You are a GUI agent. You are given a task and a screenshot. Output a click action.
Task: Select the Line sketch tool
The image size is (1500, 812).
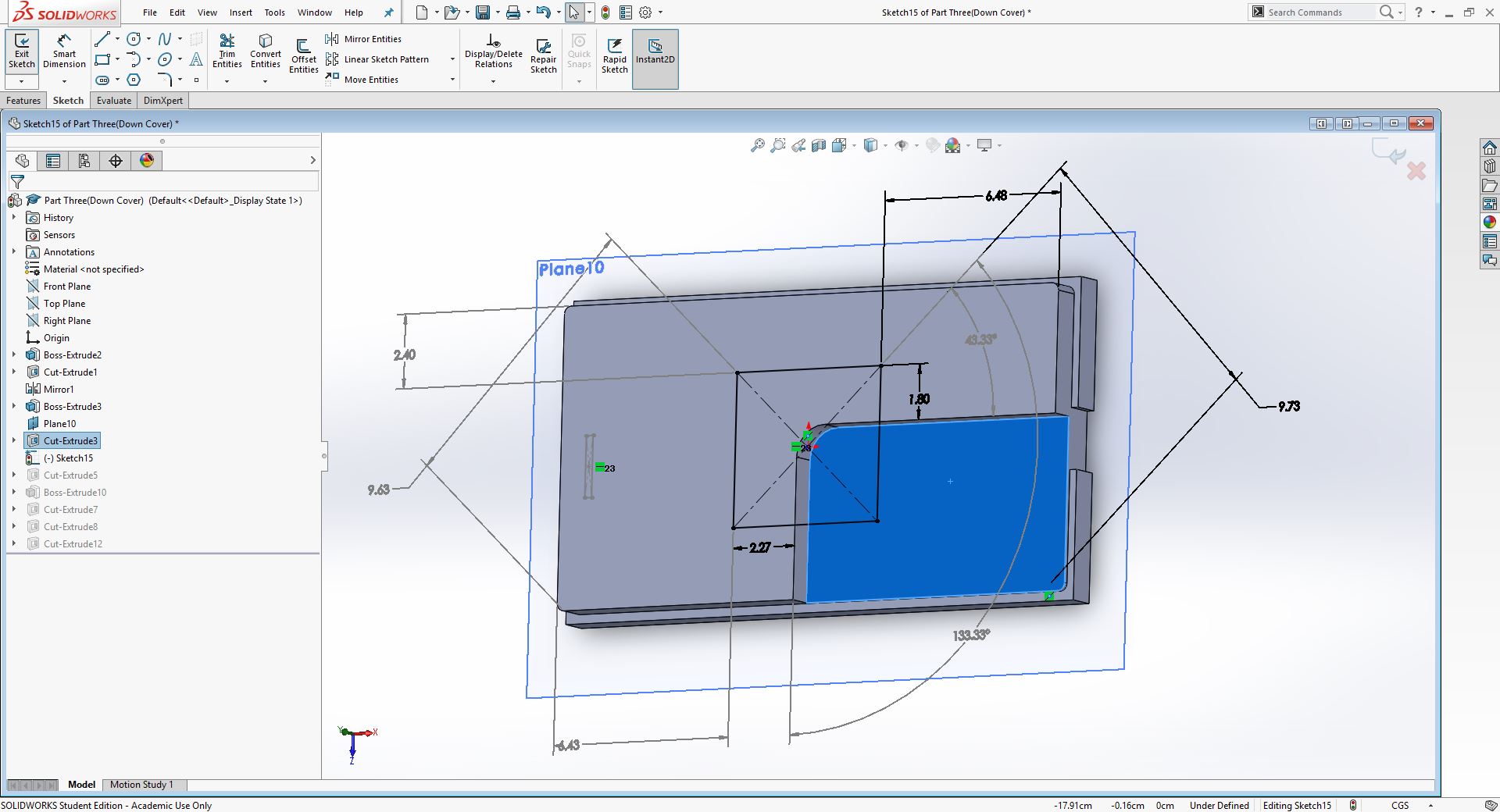(102, 39)
